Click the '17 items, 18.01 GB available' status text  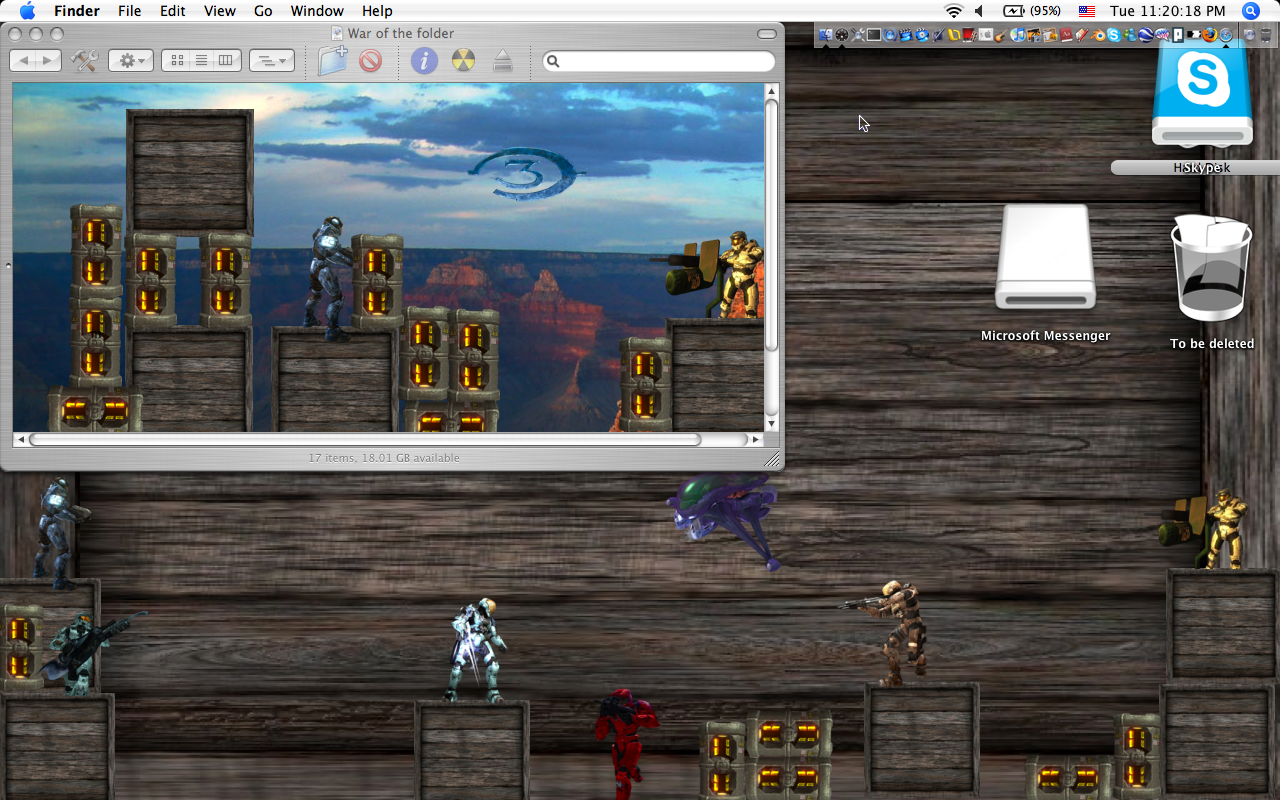point(384,458)
